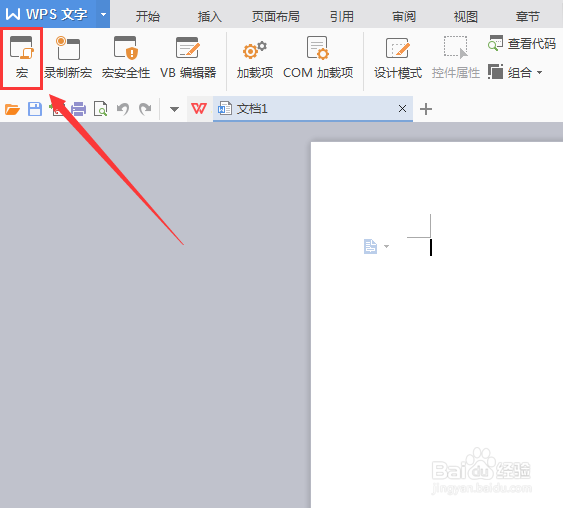Open COM 加载项 add-ins
This screenshot has height=508, width=563.
(318, 58)
